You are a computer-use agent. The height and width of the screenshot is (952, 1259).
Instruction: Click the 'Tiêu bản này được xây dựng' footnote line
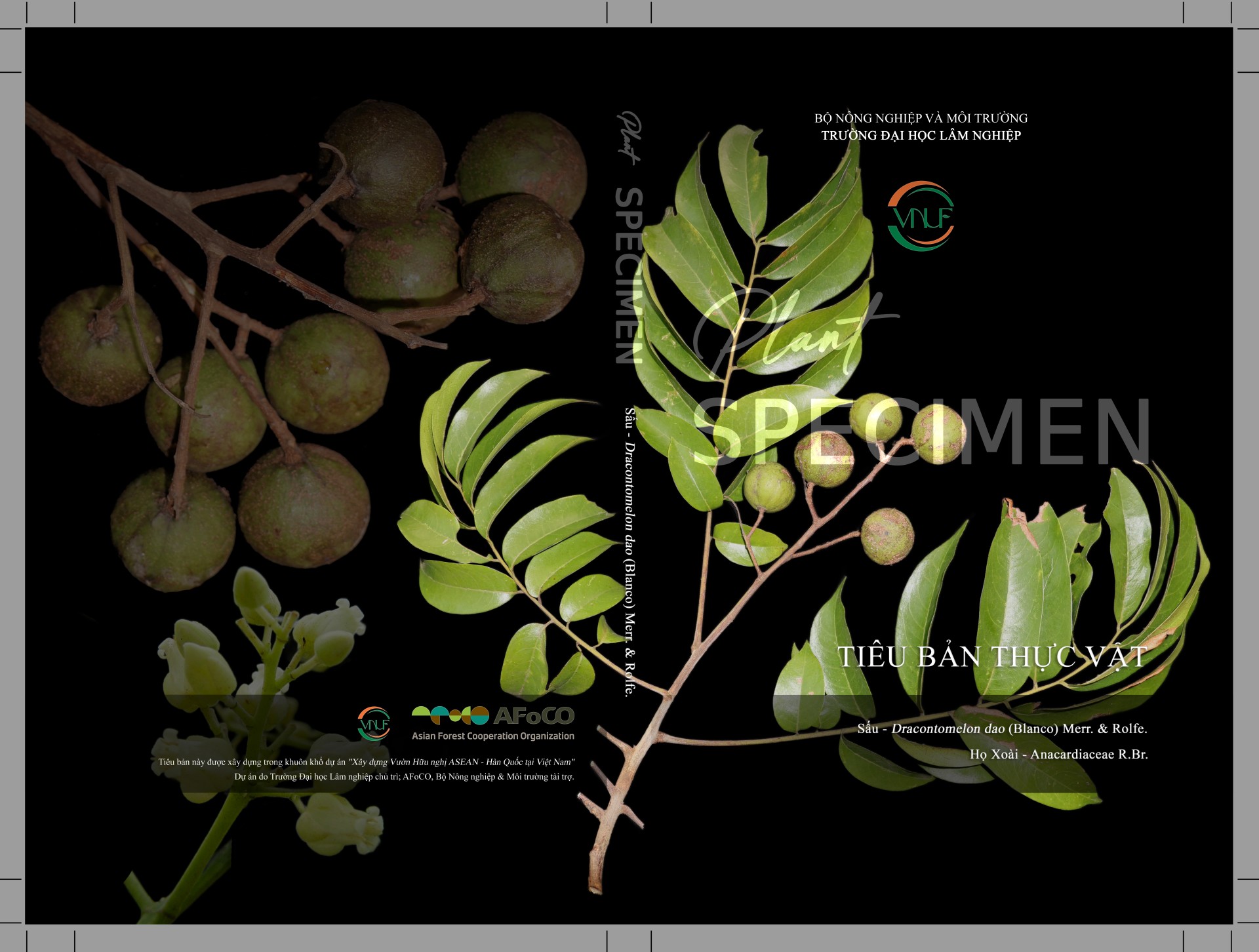pos(367,762)
